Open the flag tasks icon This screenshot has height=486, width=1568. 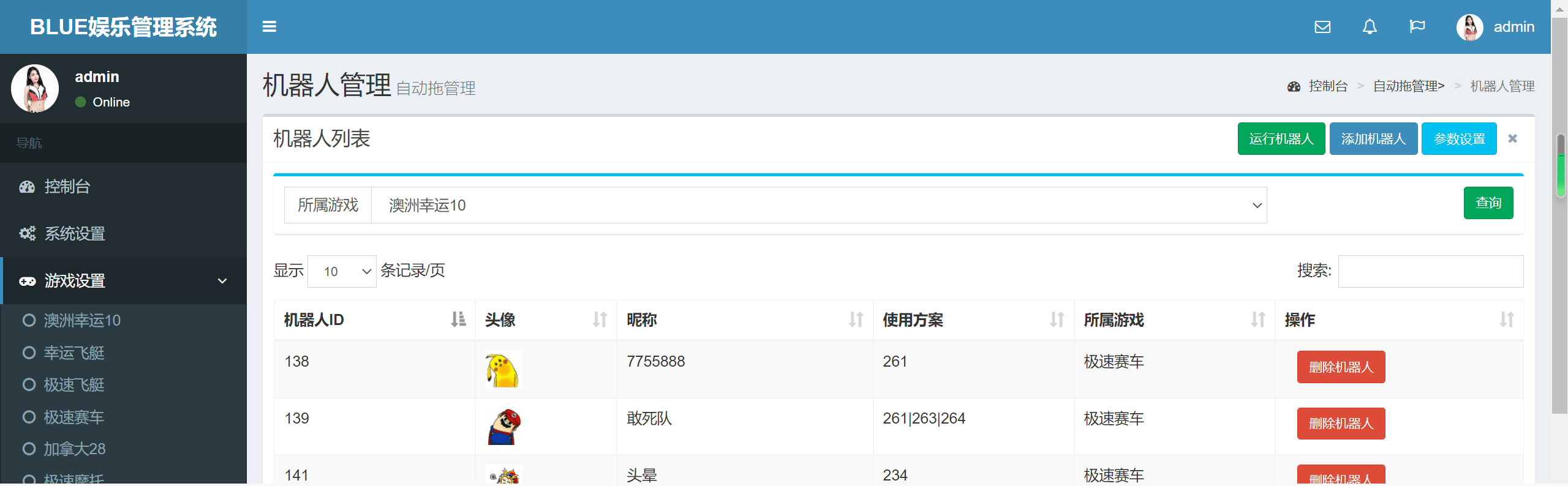(x=1417, y=27)
